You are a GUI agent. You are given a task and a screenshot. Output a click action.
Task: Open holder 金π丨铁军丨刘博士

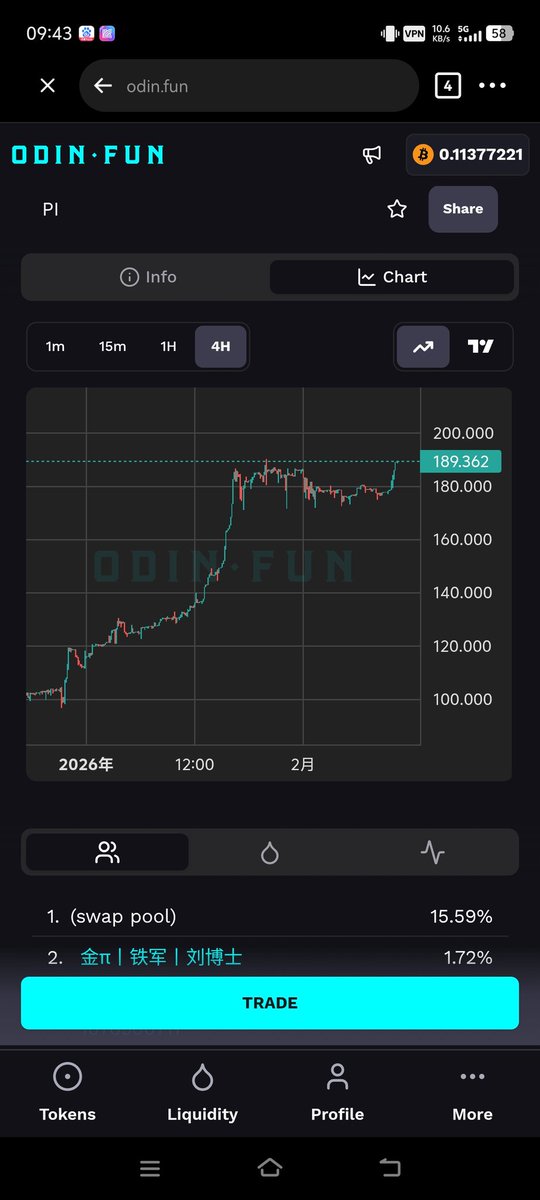click(161, 957)
